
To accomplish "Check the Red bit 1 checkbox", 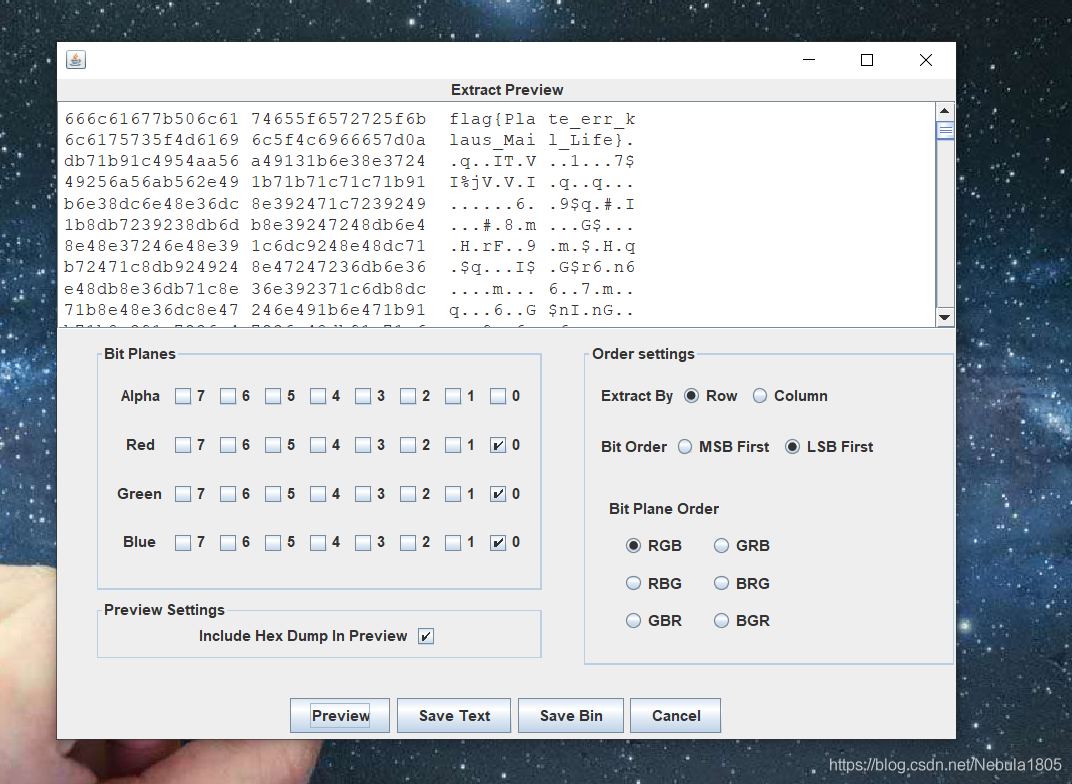I will tap(453, 446).
